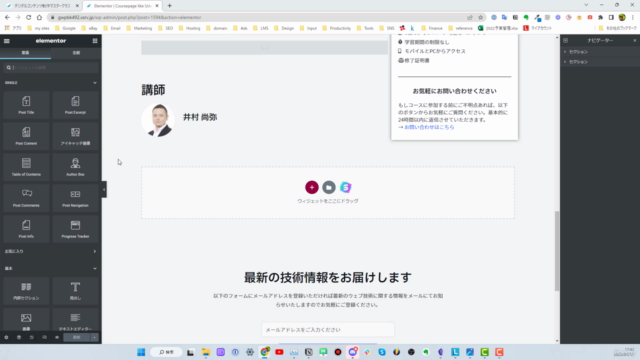Click the green update button in Elementor footer
640x360 pixels.
[77, 338]
